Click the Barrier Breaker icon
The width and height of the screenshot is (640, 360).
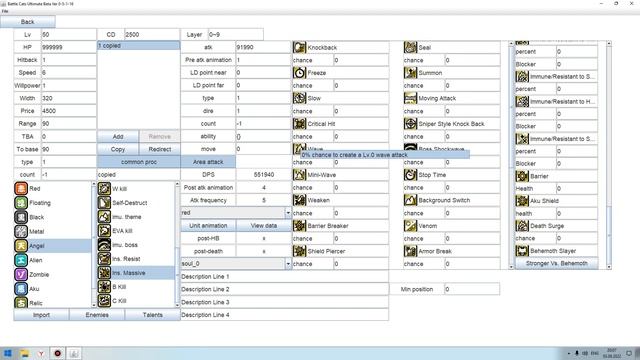(299, 225)
